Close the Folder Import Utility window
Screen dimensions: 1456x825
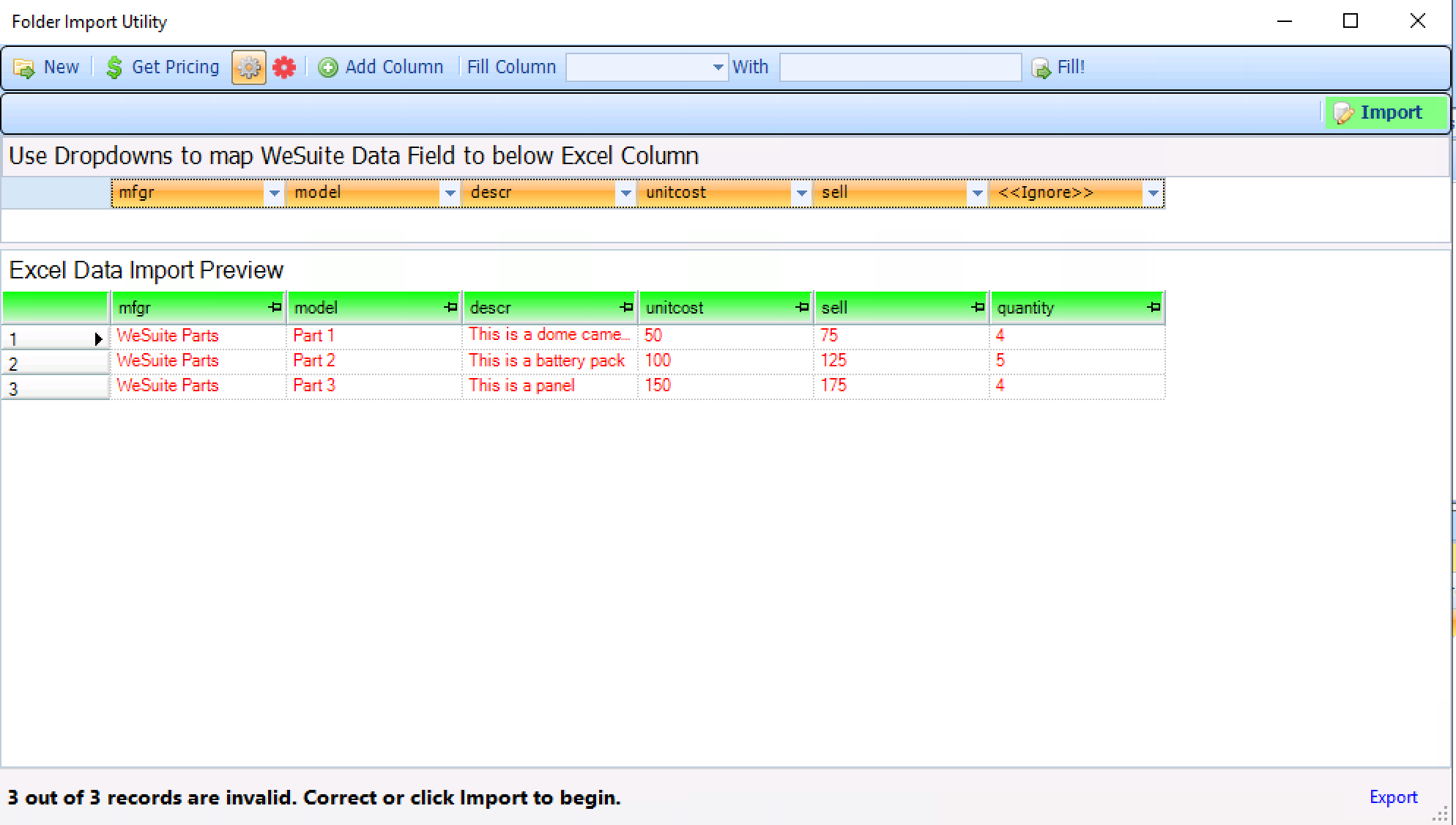click(1418, 21)
